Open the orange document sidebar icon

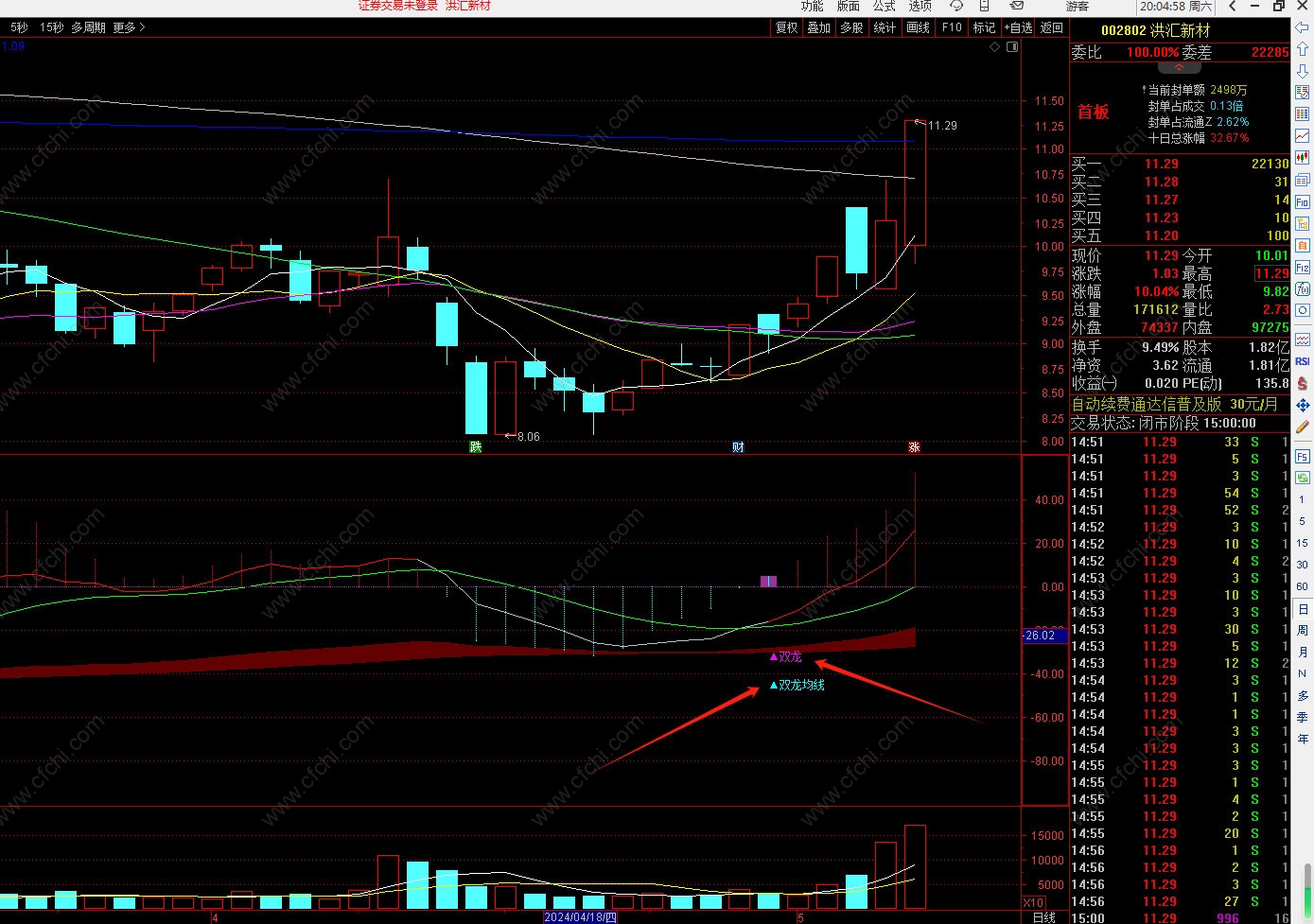tap(1303, 245)
